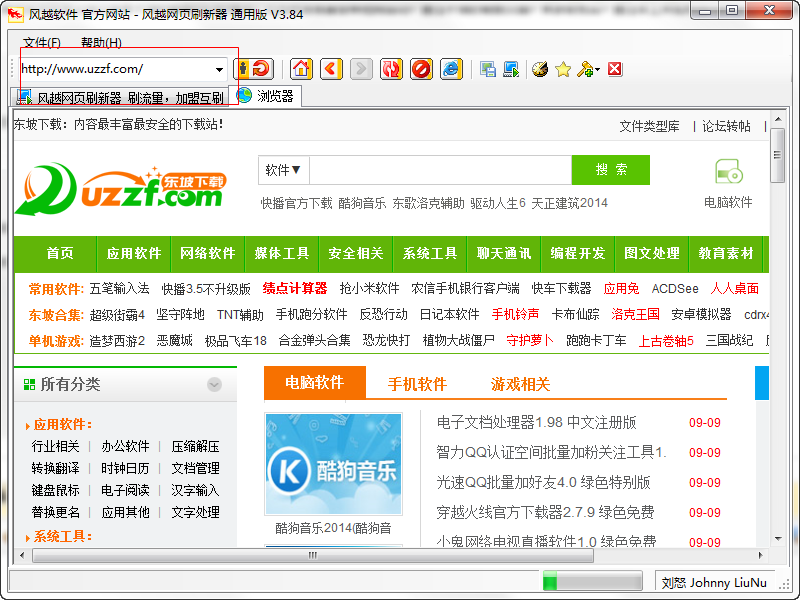Image resolution: width=800 pixels, height=600 pixels.
Task: Reload the page with the red refresh-arrows icon
Action: (x=391, y=69)
